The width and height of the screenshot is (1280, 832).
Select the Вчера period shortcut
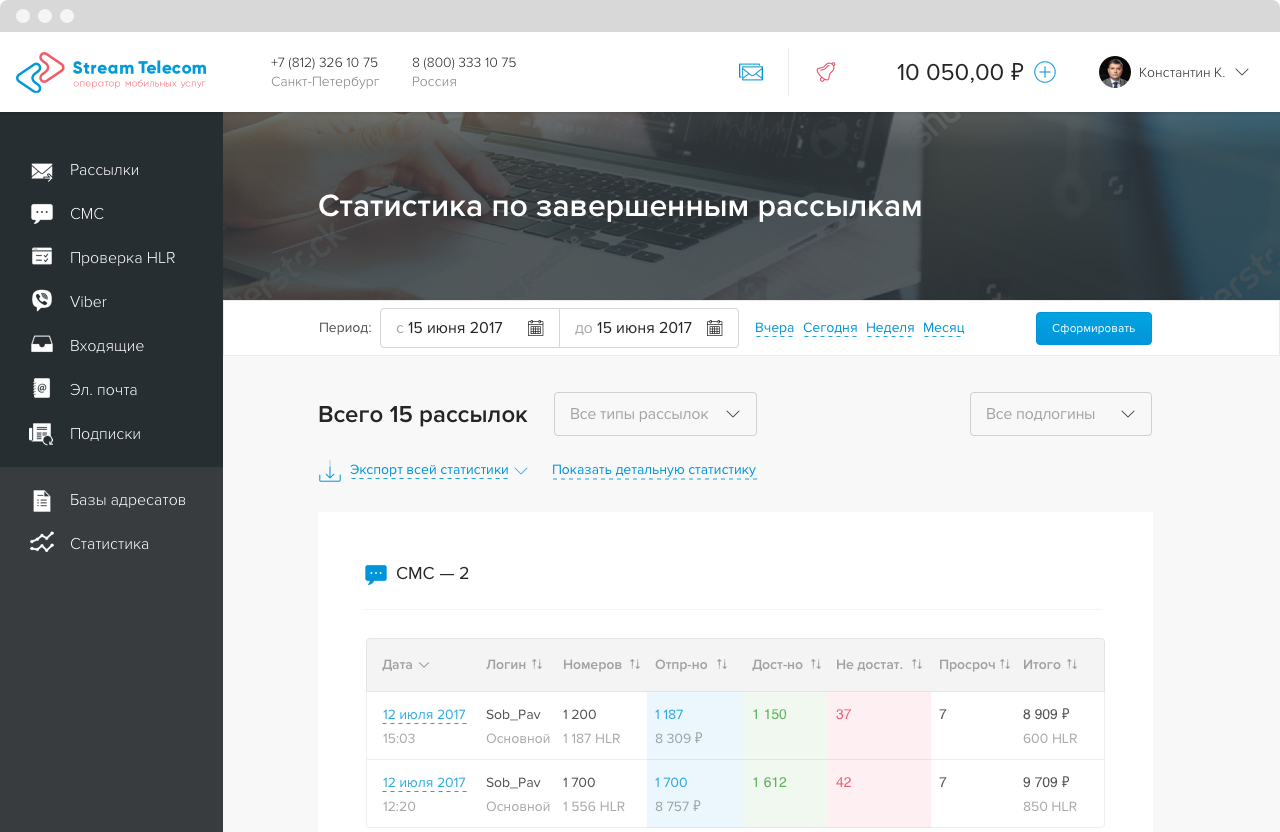[774, 328]
